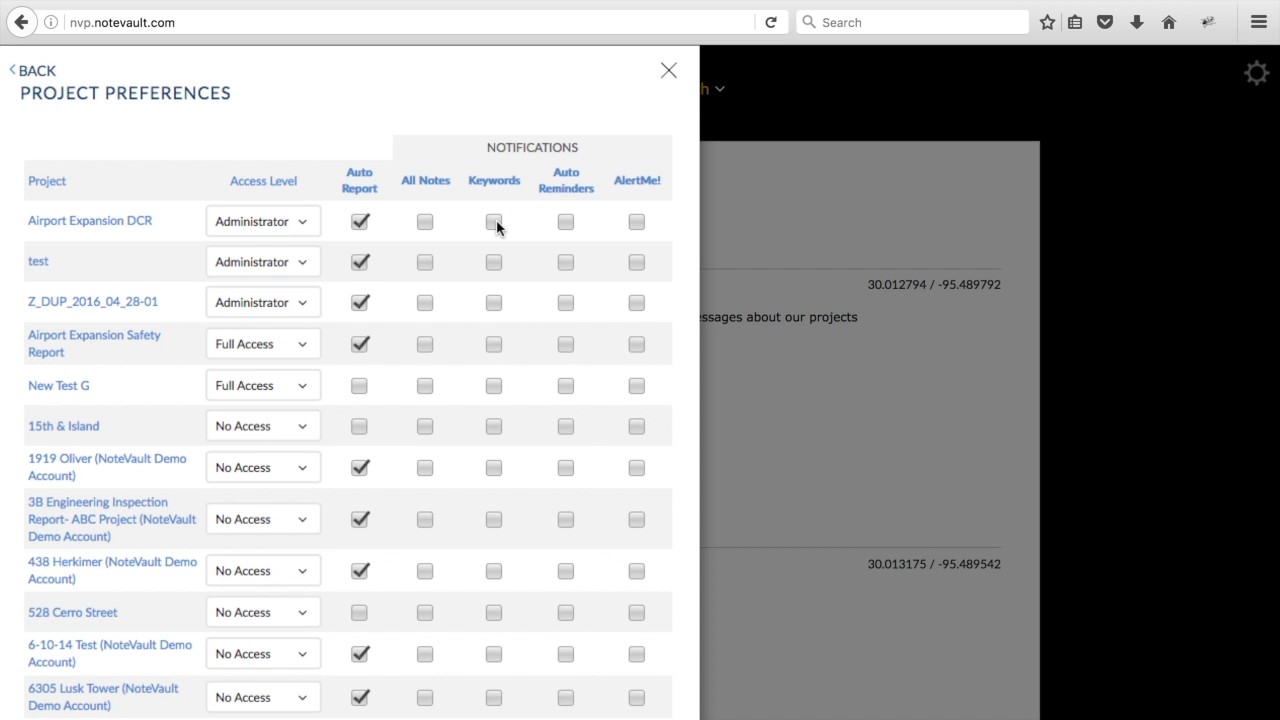Sort by the Access Level column header
1280x720 pixels.
point(263,181)
